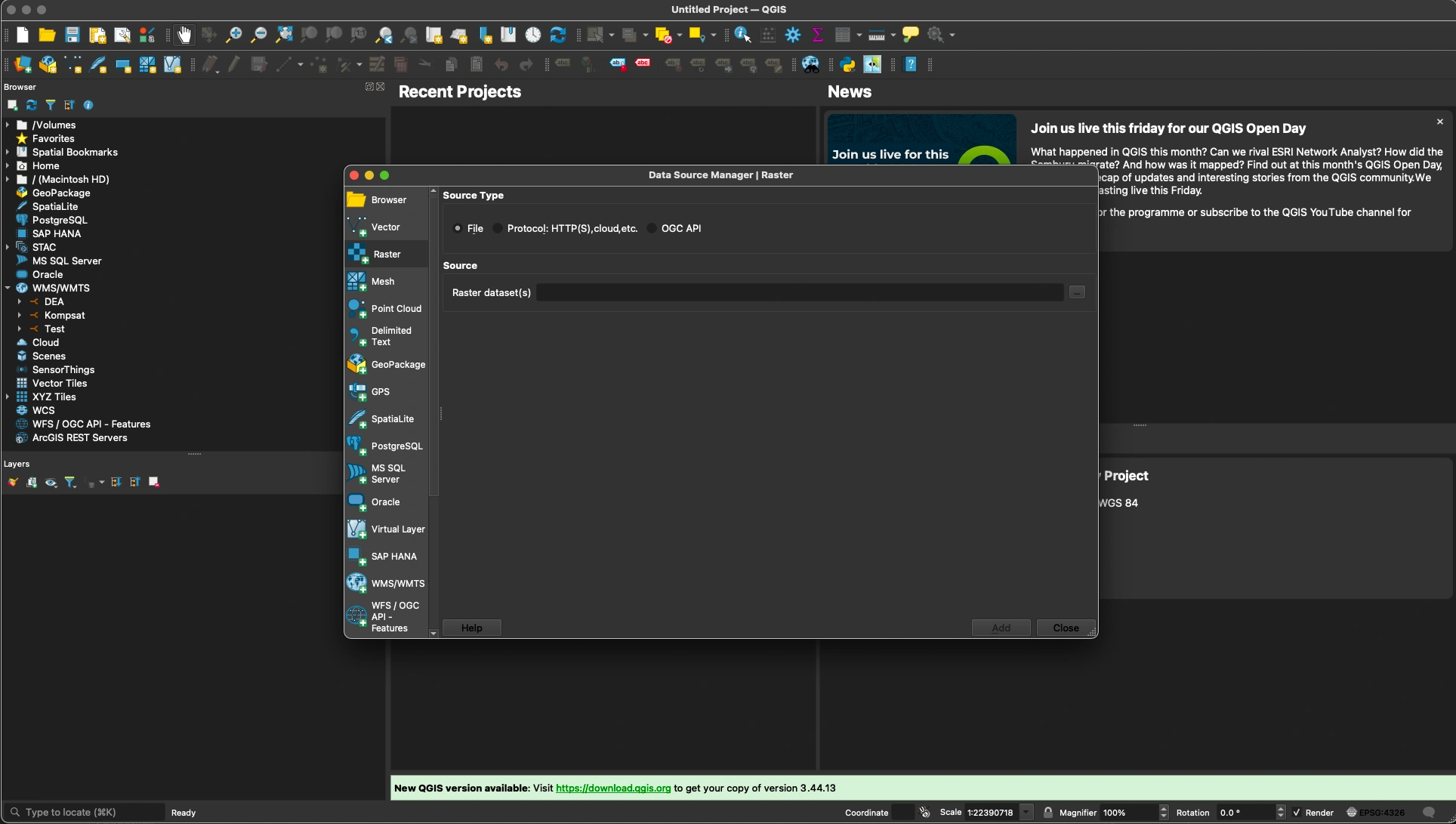
Task: Activate the Zoom In magnifier tool
Action: [234, 35]
